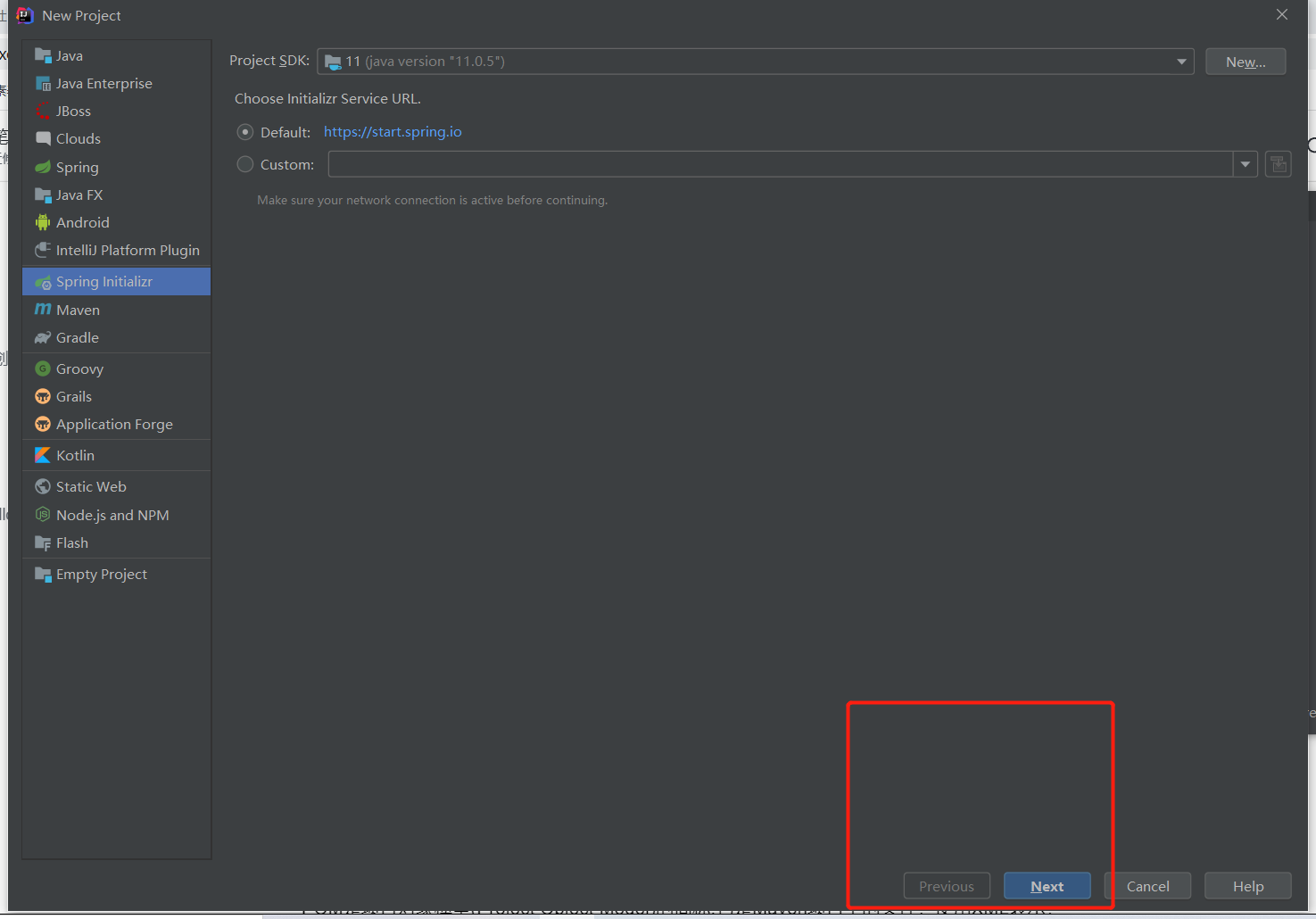
Task: Select JBoss list entry
Action: (116, 111)
